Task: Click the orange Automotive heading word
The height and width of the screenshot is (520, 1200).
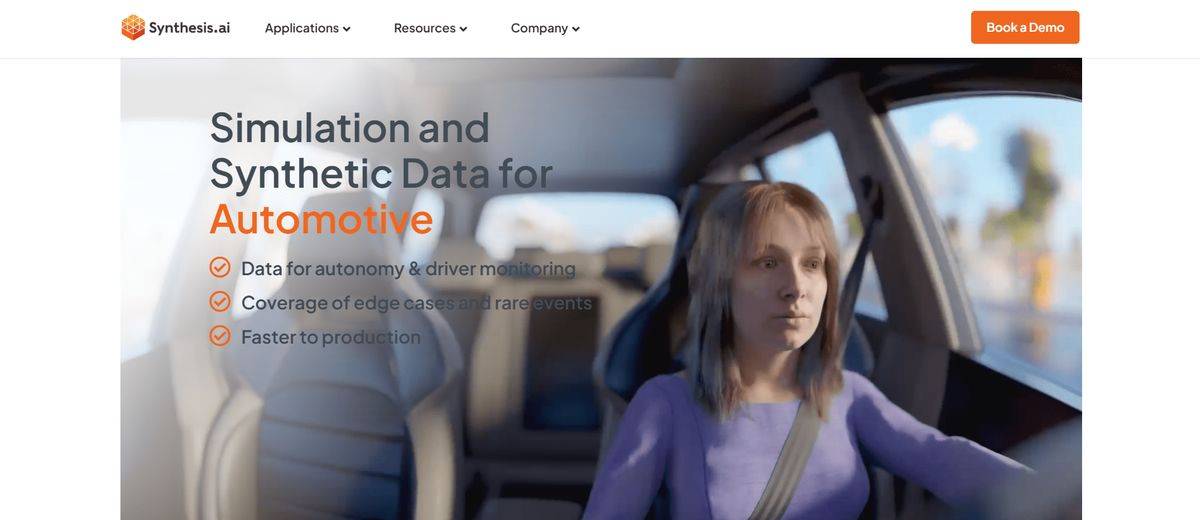Action: [x=321, y=218]
